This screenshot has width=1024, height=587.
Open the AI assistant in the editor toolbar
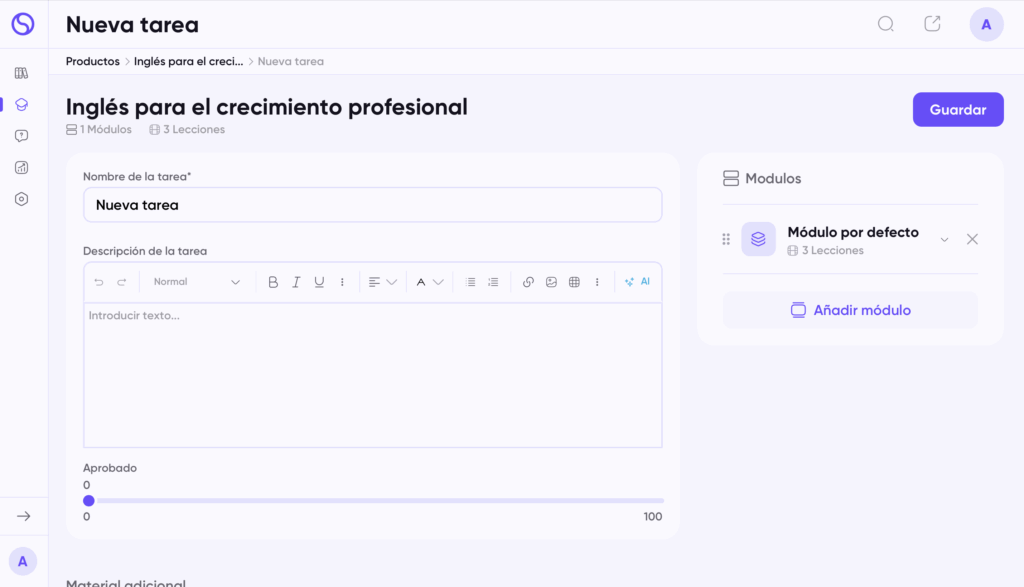coord(637,282)
